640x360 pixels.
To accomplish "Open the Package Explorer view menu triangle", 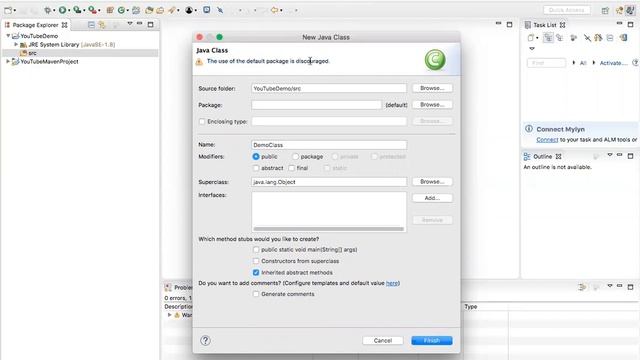I will tap(130, 24).
